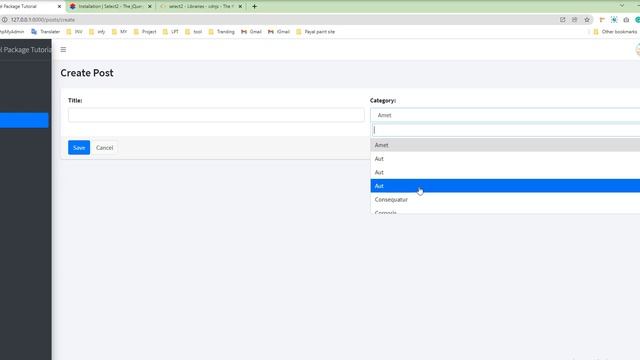
Task: Open the Translater bookmark
Action: [46, 32]
